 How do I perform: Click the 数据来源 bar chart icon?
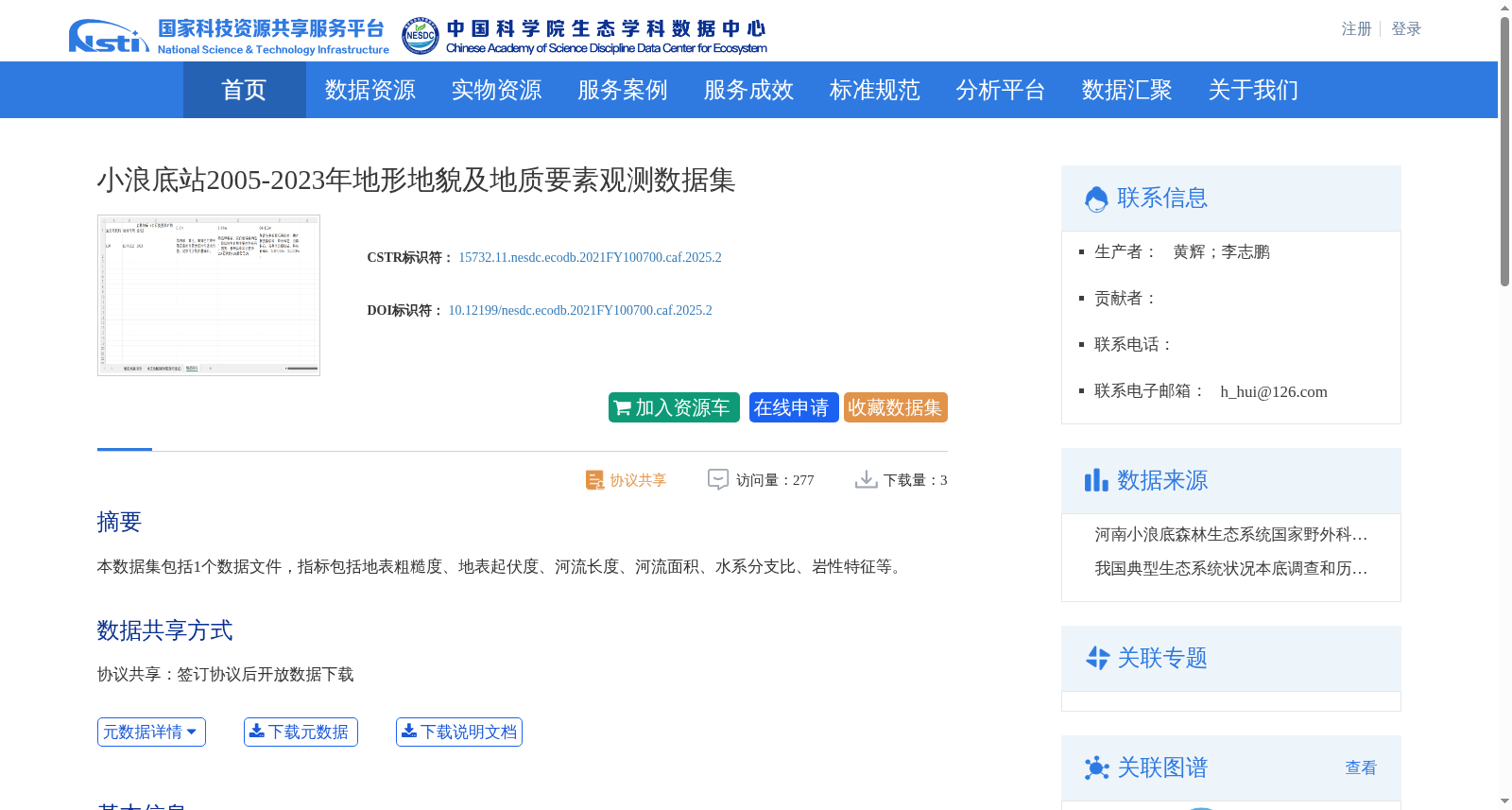pos(1096,480)
